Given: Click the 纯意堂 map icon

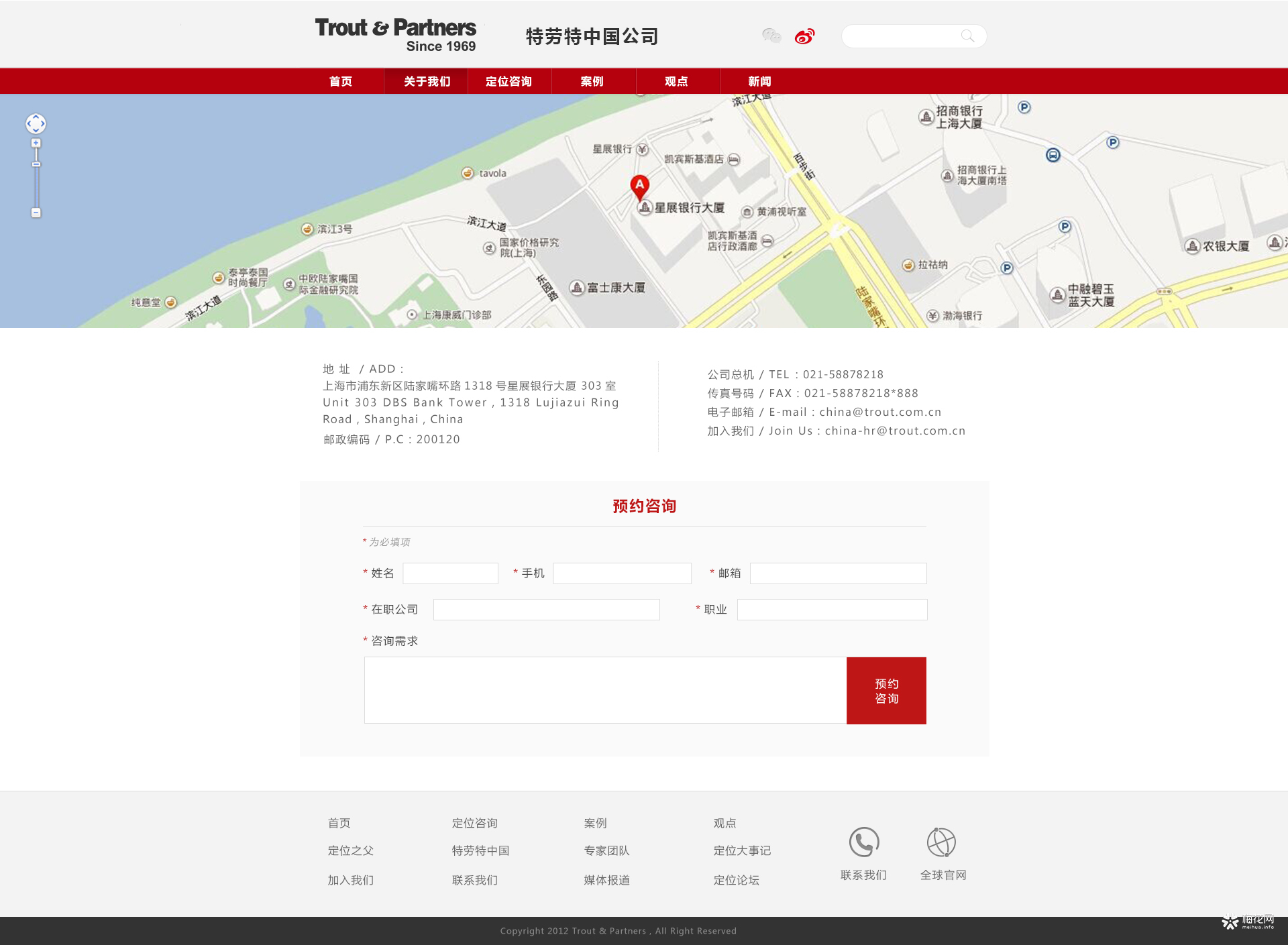Looking at the screenshot, I should pos(170,302).
